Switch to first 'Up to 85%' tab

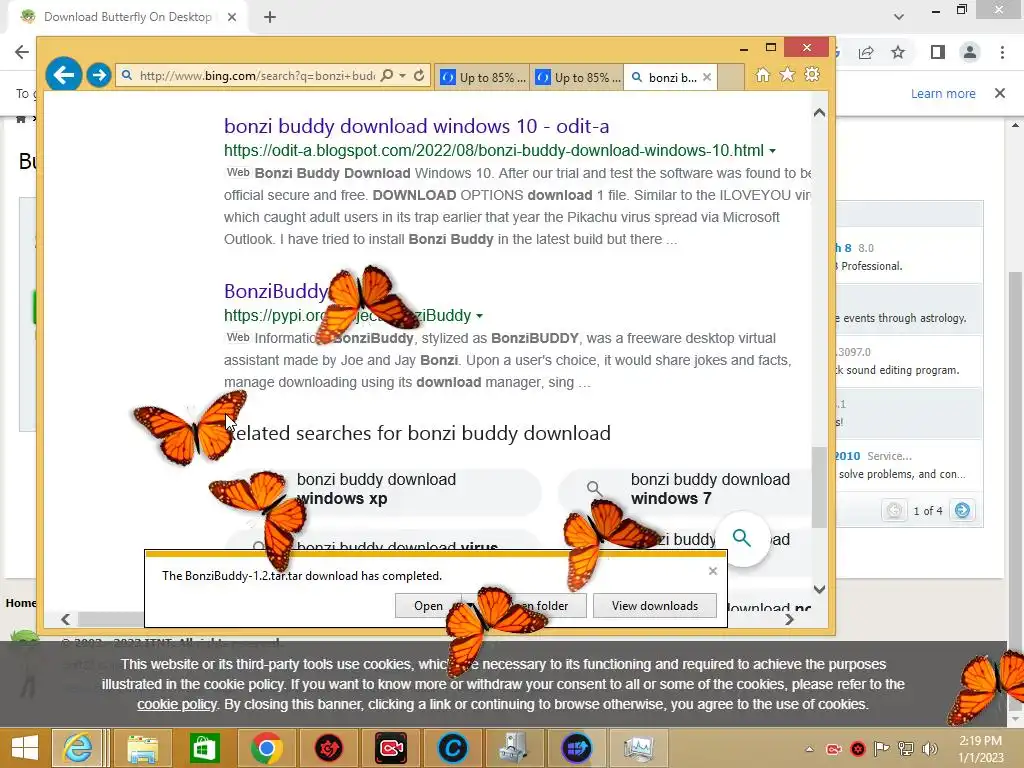(x=483, y=77)
